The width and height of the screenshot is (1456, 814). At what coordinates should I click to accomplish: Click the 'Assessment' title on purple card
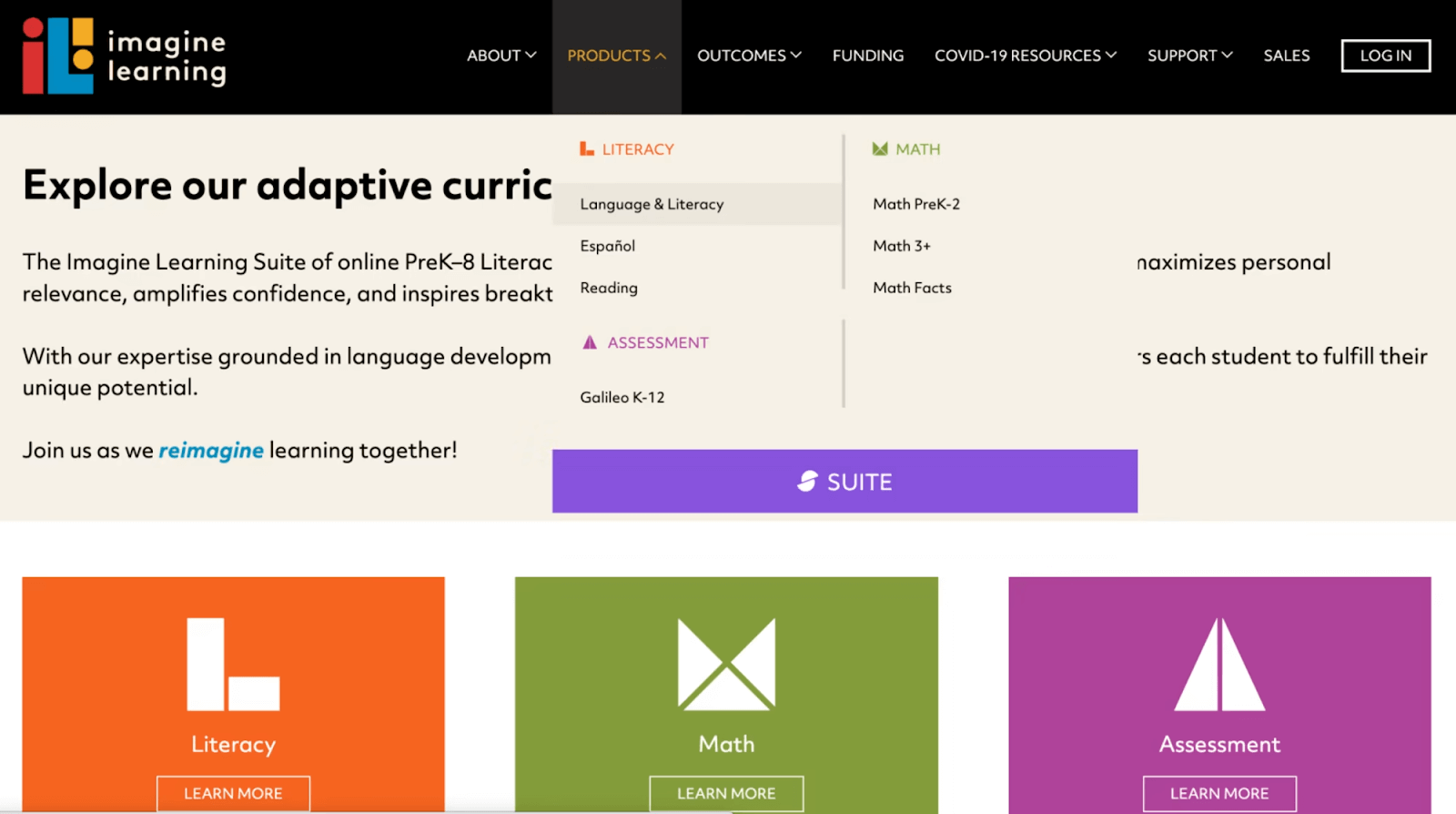click(1219, 744)
